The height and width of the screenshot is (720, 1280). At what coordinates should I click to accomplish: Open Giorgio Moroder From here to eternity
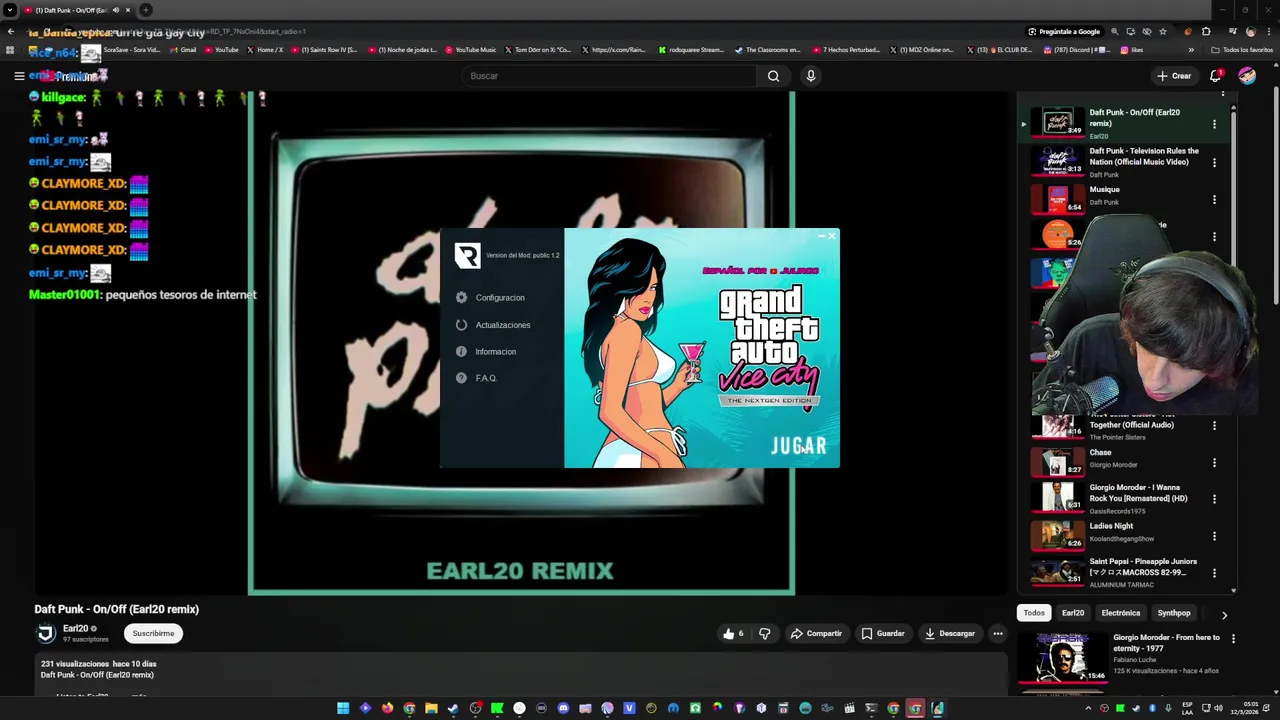pos(1166,642)
